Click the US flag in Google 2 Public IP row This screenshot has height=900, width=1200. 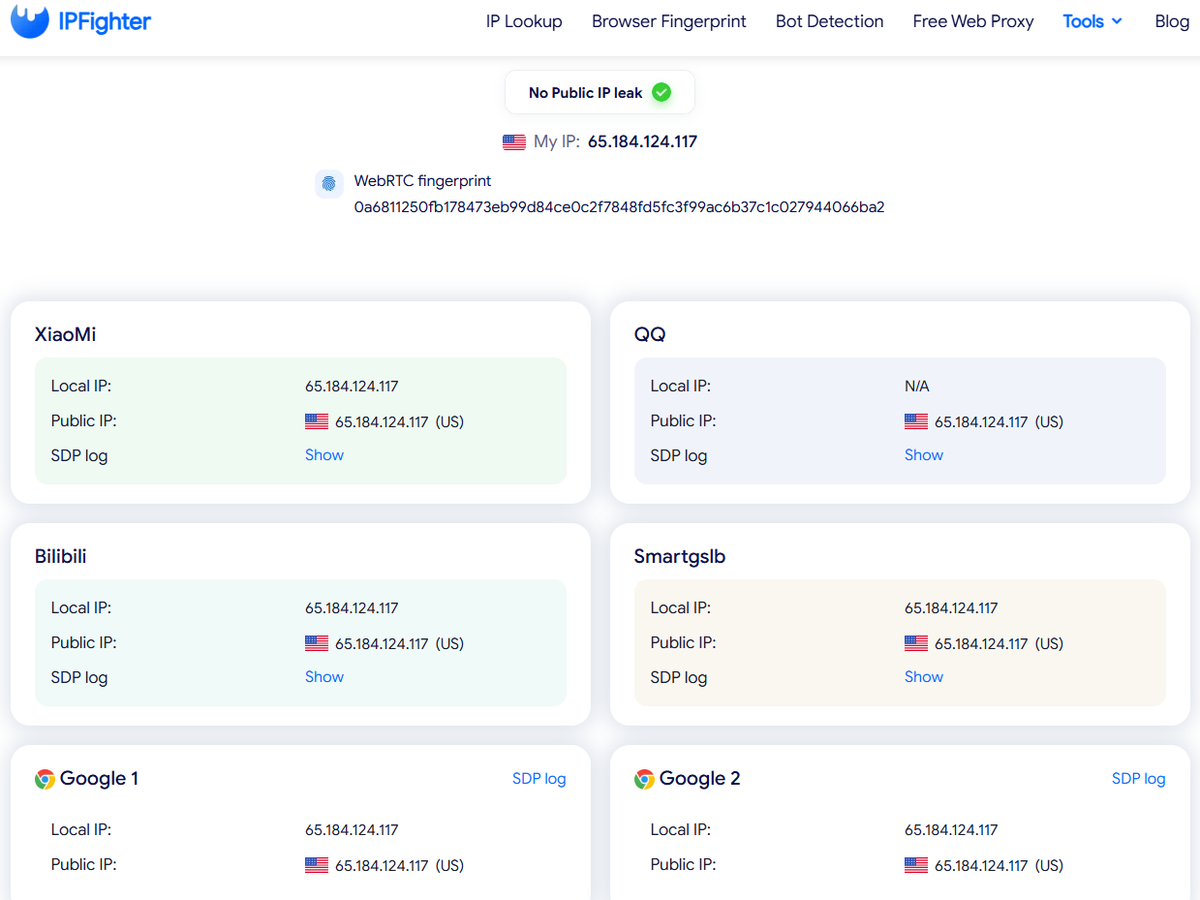(916, 865)
